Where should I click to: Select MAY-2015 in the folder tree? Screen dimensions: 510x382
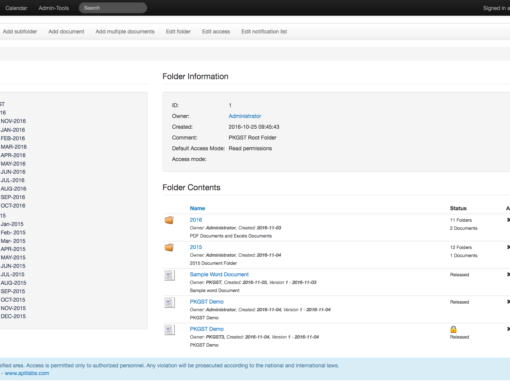click(x=13, y=257)
